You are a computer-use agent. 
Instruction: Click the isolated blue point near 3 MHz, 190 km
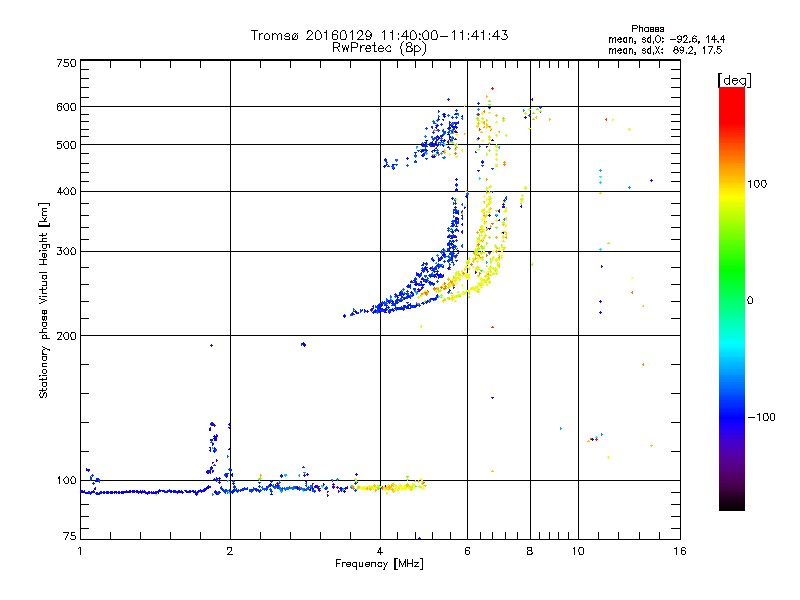(304, 344)
